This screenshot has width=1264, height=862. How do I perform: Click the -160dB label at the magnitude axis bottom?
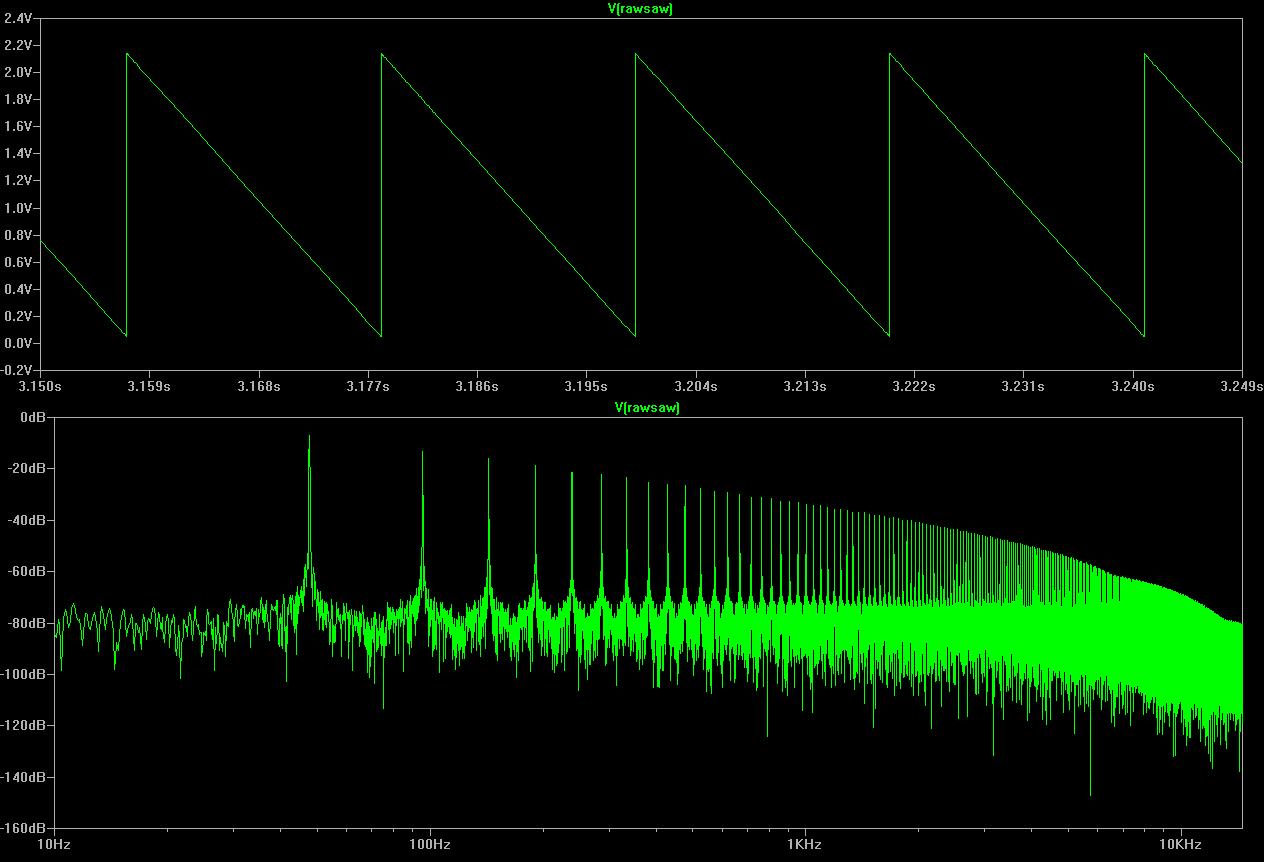tap(24, 828)
